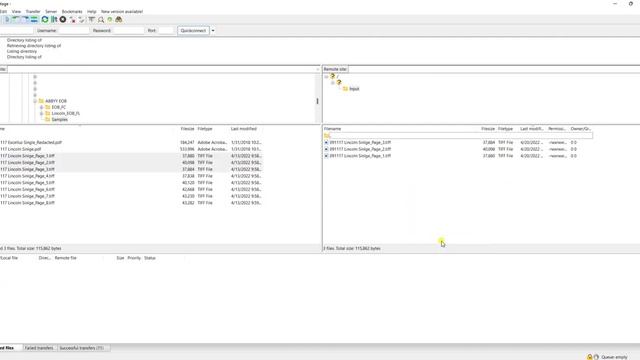Click queue indicator icon beside Queue empty
The width and height of the screenshot is (640, 360).
click(596, 357)
